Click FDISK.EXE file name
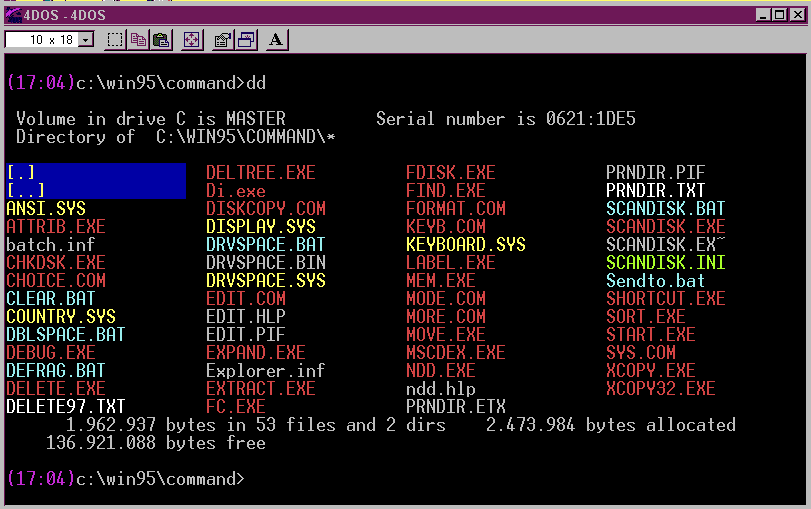The width and height of the screenshot is (811, 509). coord(450,172)
